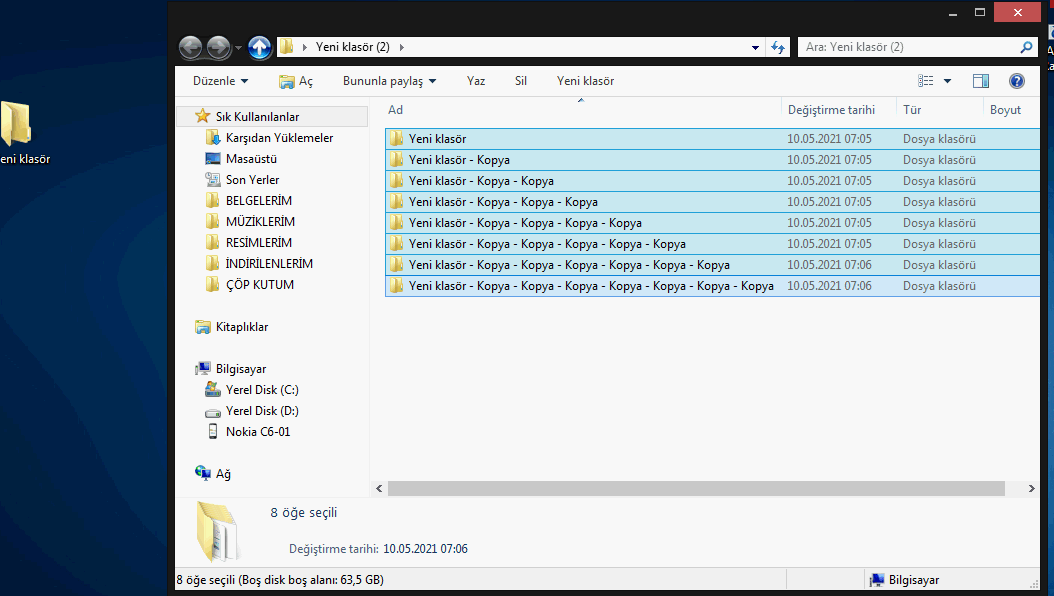Screen dimensions: 1054x596
Task: Open recent locations dropdown beside Forward
Action: click(x=238, y=48)
